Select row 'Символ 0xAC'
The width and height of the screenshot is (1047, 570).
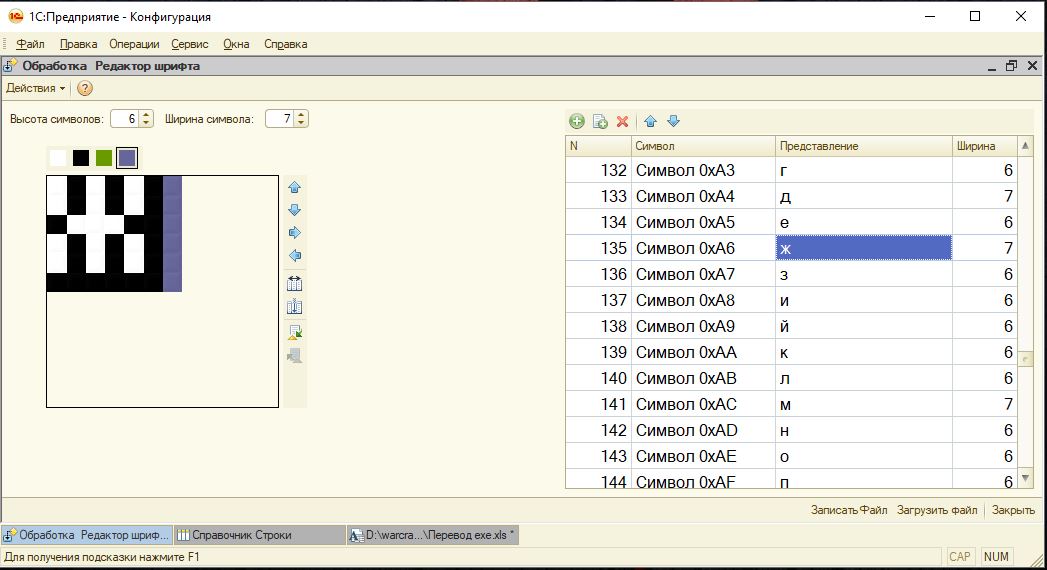pos(791,404)
